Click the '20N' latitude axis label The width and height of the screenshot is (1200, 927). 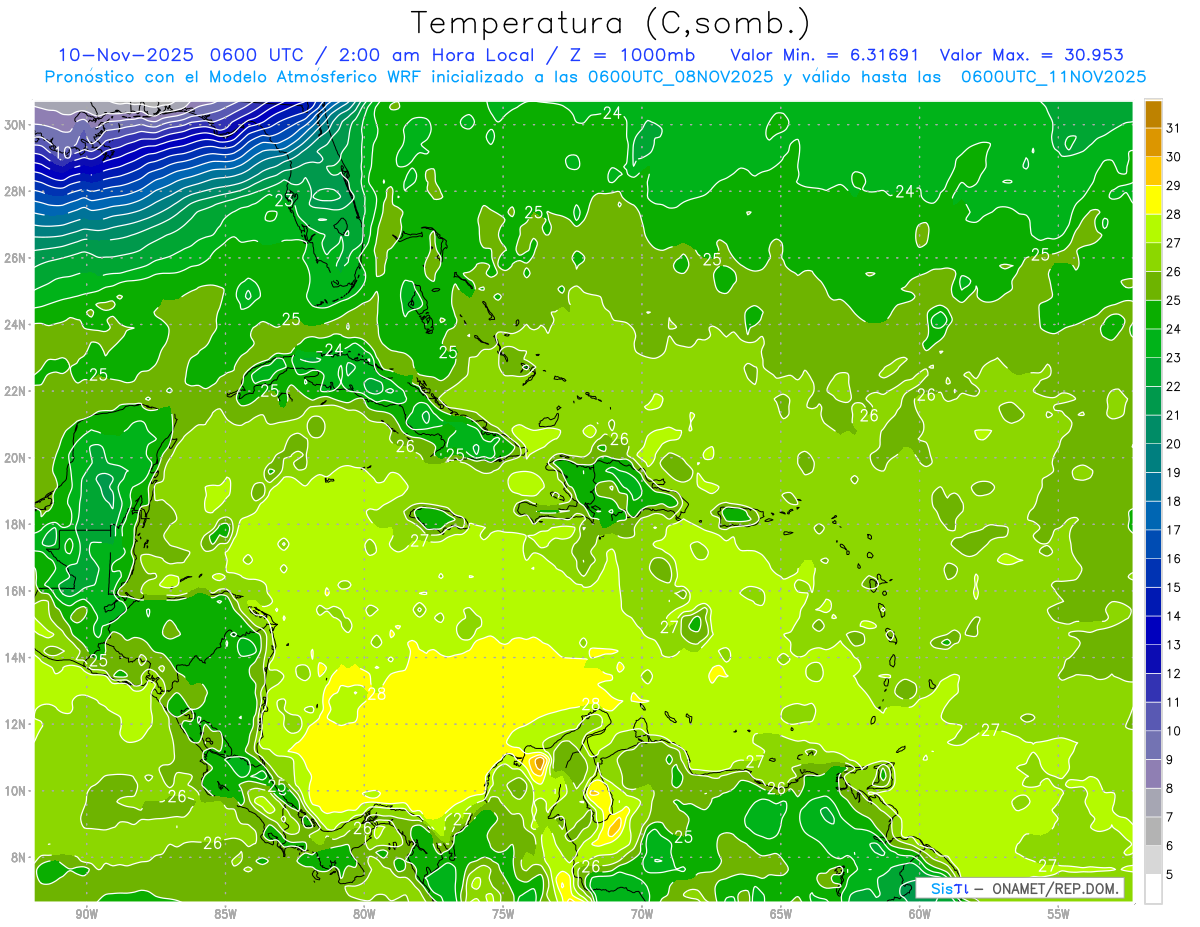(x=15, y=458)
